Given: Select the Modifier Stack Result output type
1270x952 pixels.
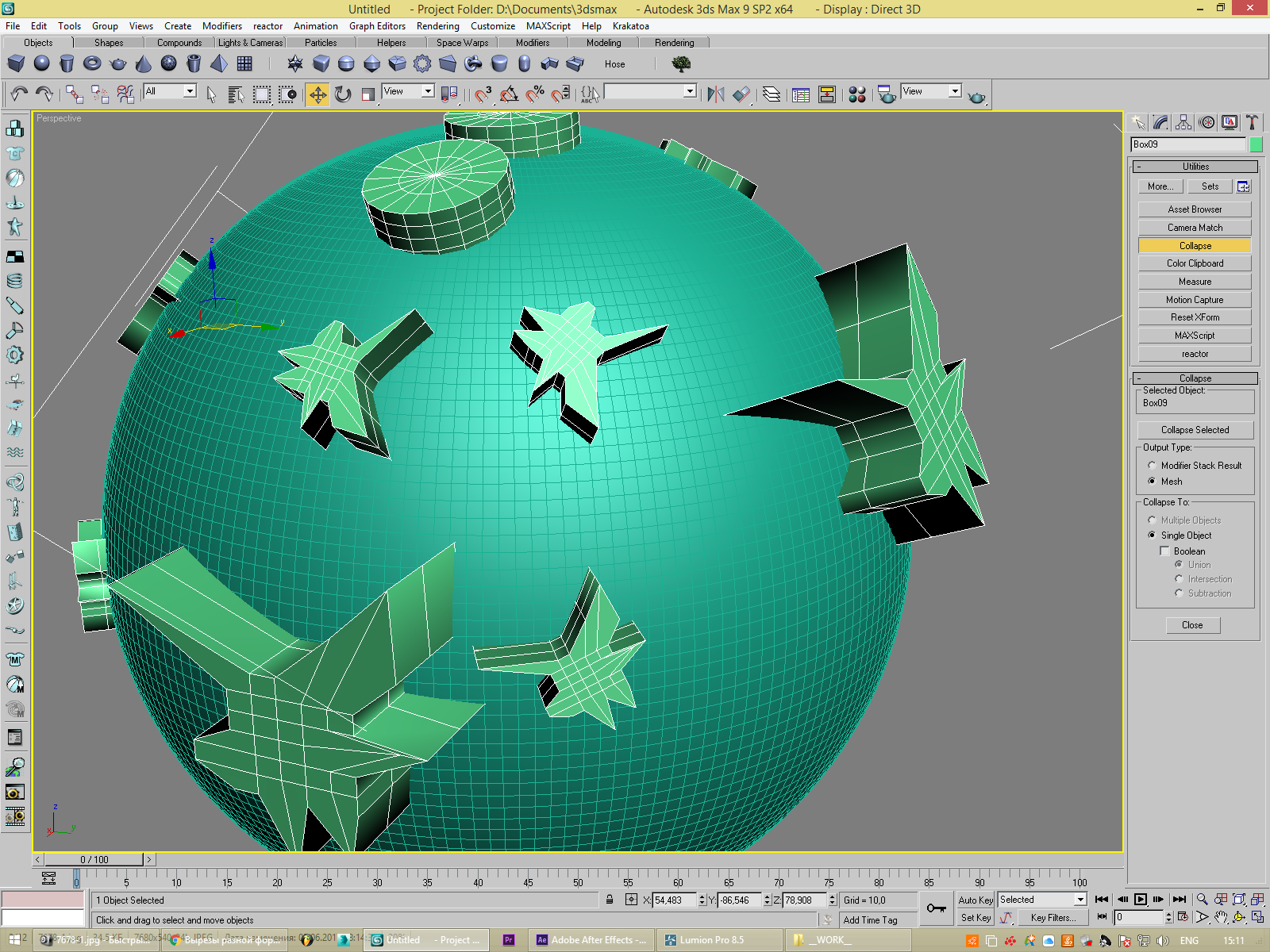Looking at the screenshot, I should (x=1152, y=466).
